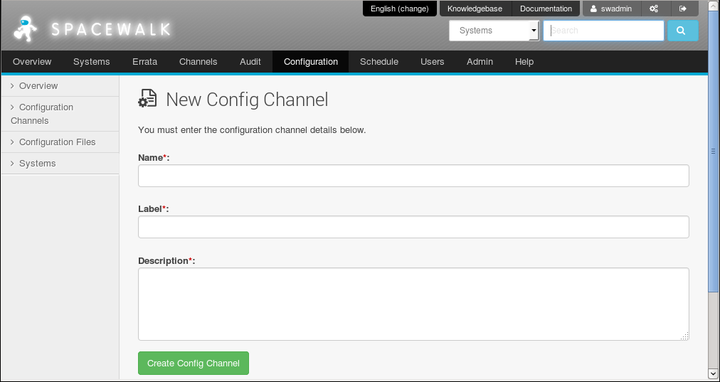Image resolution: width=720 pixels, height=382 pixels.
Task: Click the Description resize grip handle
Action: tap(685, 336)
